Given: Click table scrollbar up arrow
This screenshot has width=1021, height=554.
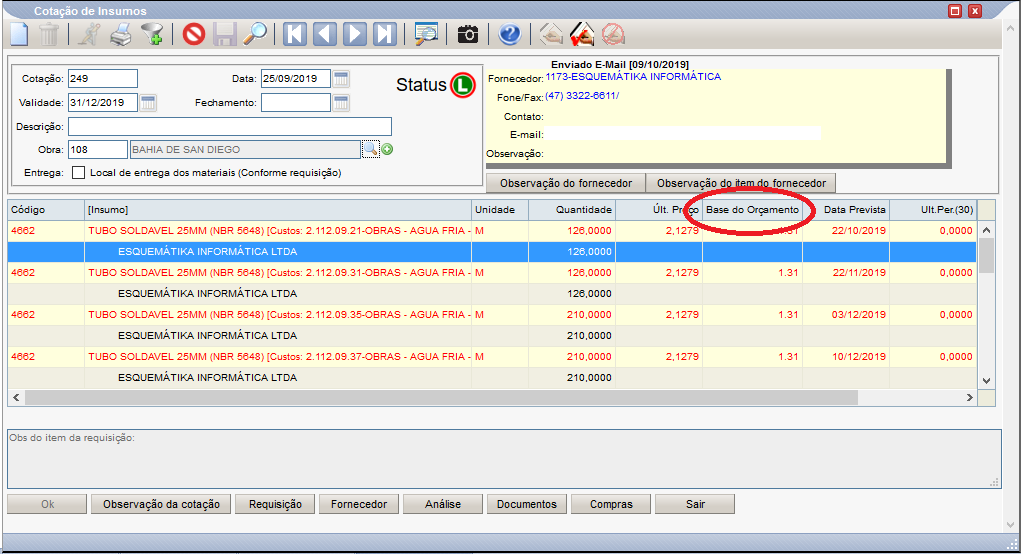Looking at the screenshot, I should tap(986, 230).
